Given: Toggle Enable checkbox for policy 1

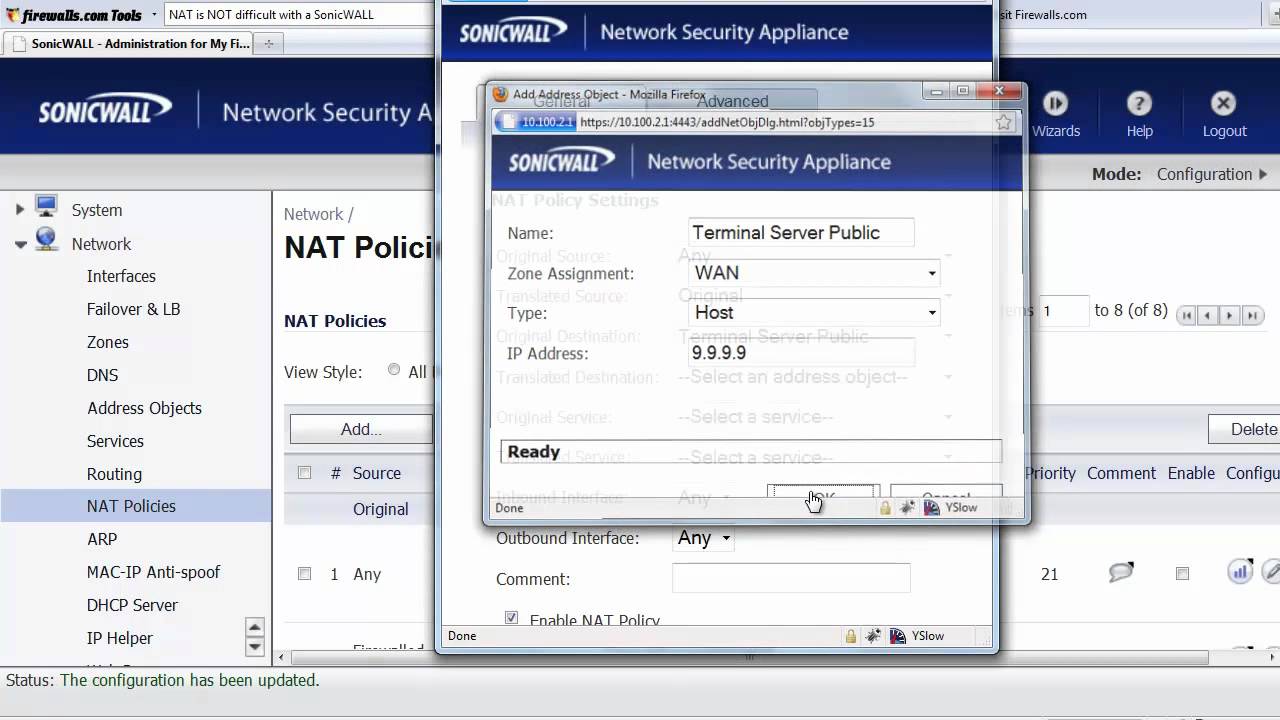Looking at the screenshot, I should click(1182, 574).
